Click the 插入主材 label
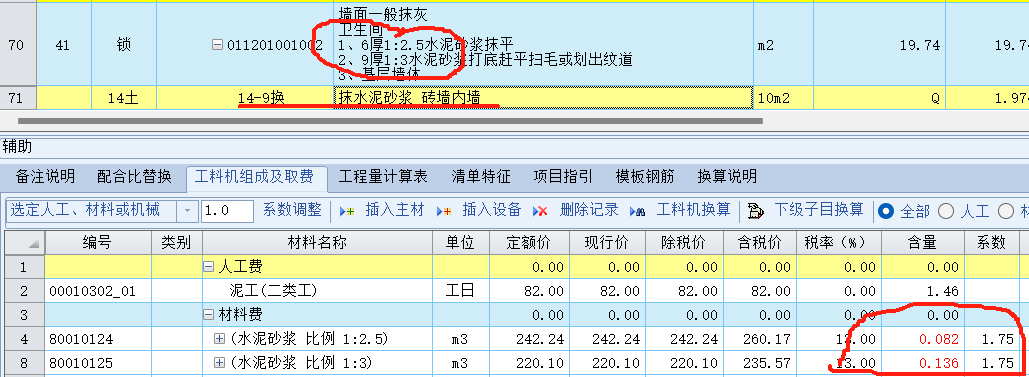 (x=395, y=210)
